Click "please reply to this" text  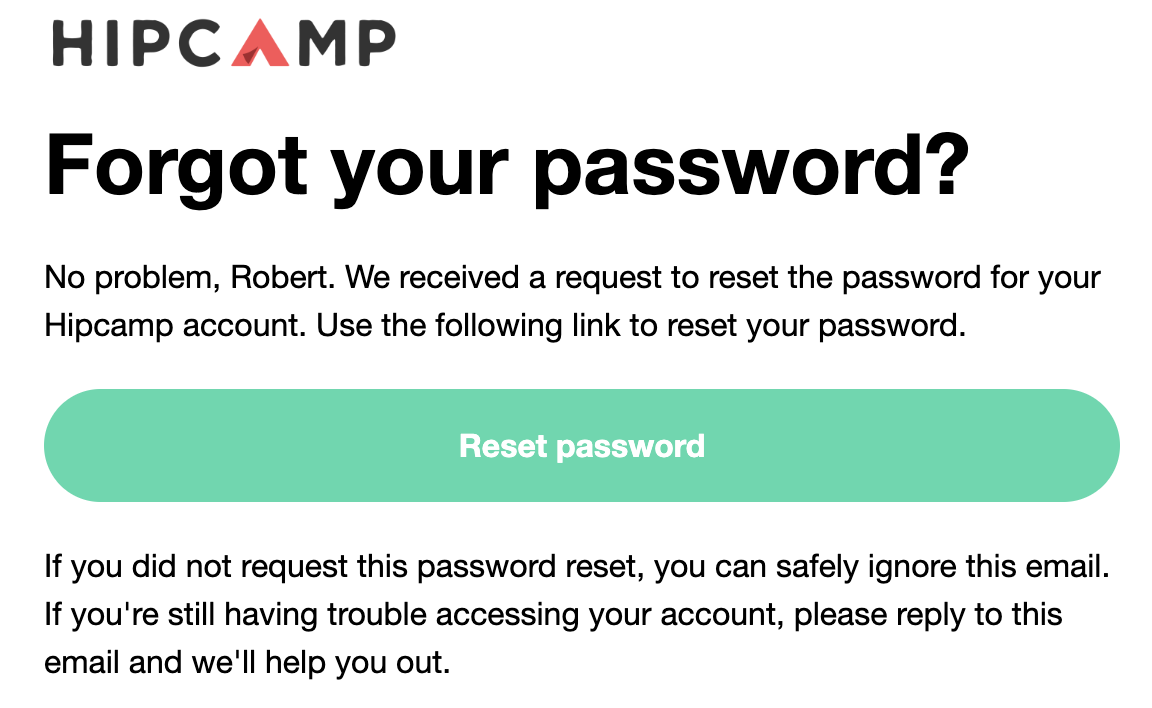pyautogui.click(x=928, y=615)
